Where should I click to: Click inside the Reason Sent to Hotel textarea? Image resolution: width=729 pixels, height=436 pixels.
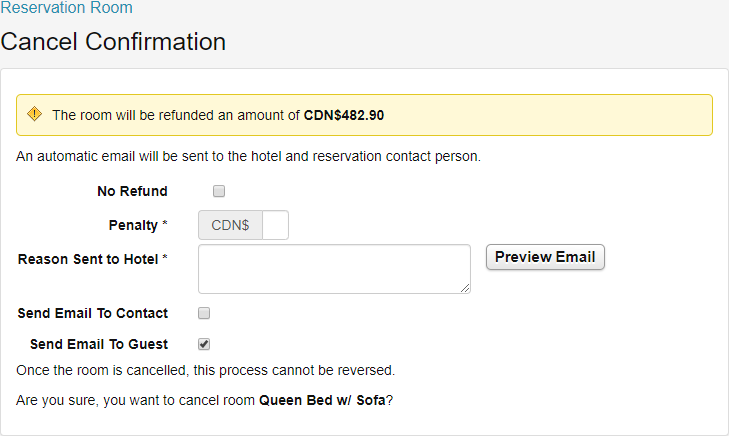(334, 268)
